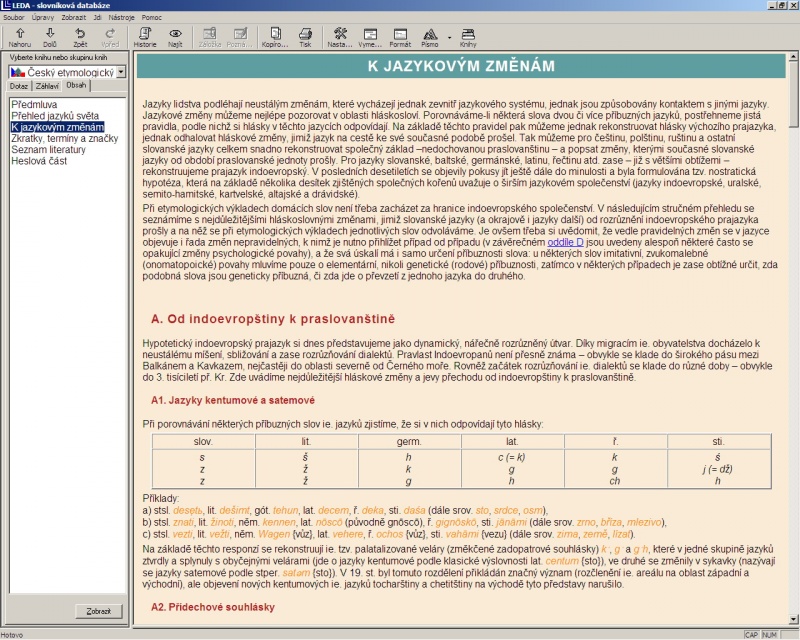This screenshot has width=800, height=640.
Task: Open font options with the Písmo icon
Action: click(x=430, y=37)
